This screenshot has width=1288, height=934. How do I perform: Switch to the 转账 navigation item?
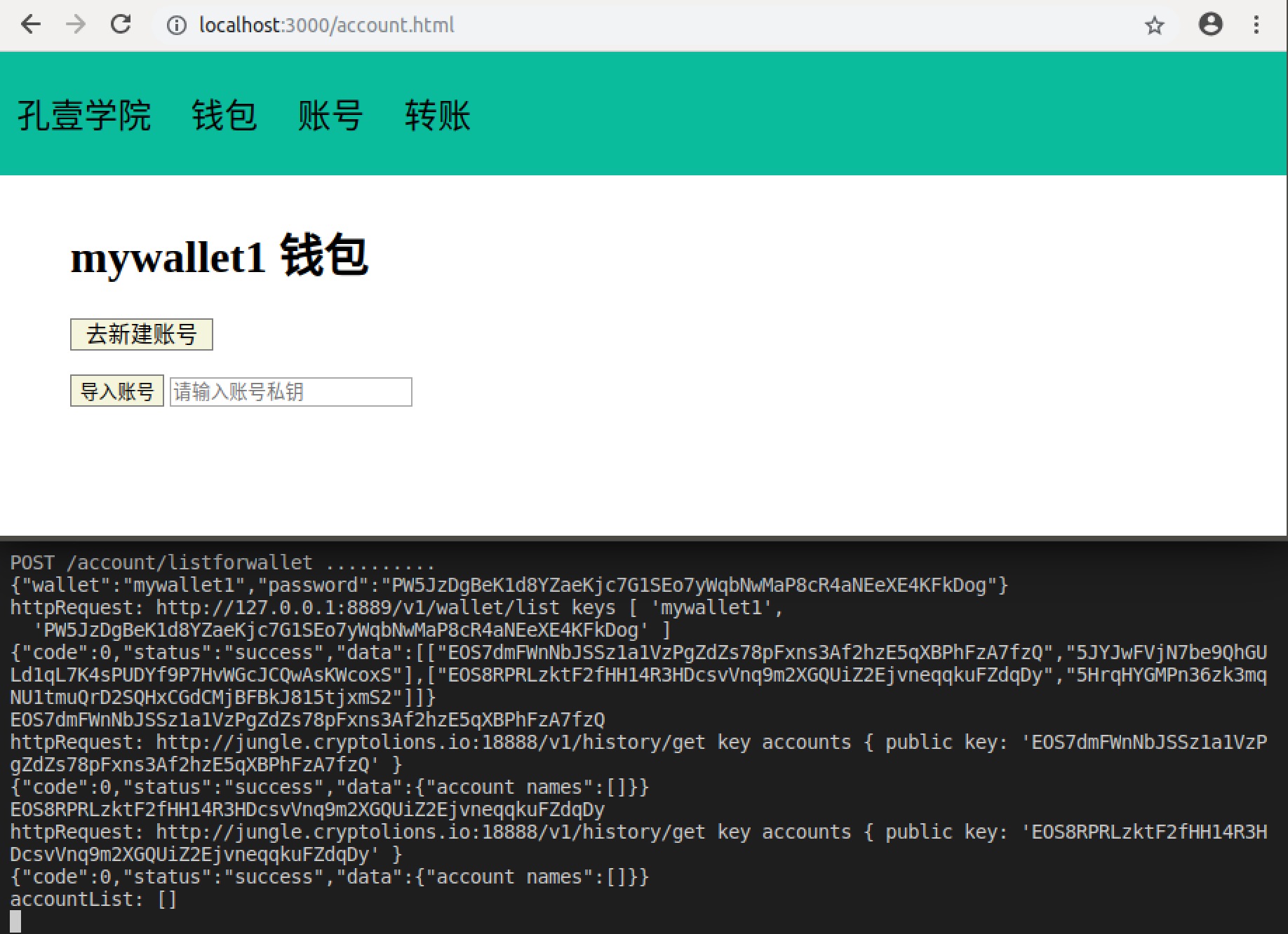(437, 115)
